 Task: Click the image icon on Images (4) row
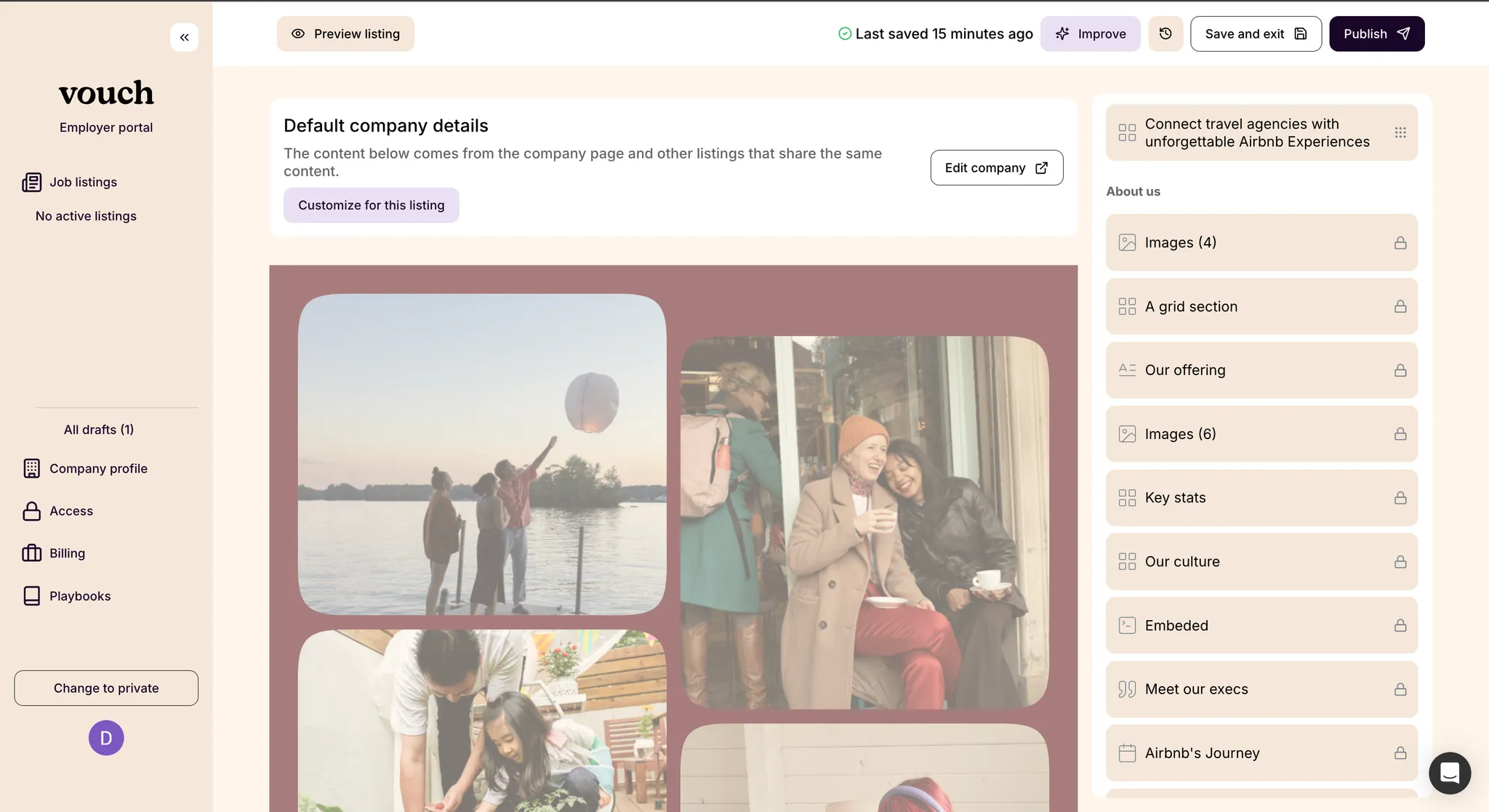[x=1127, y=243]
